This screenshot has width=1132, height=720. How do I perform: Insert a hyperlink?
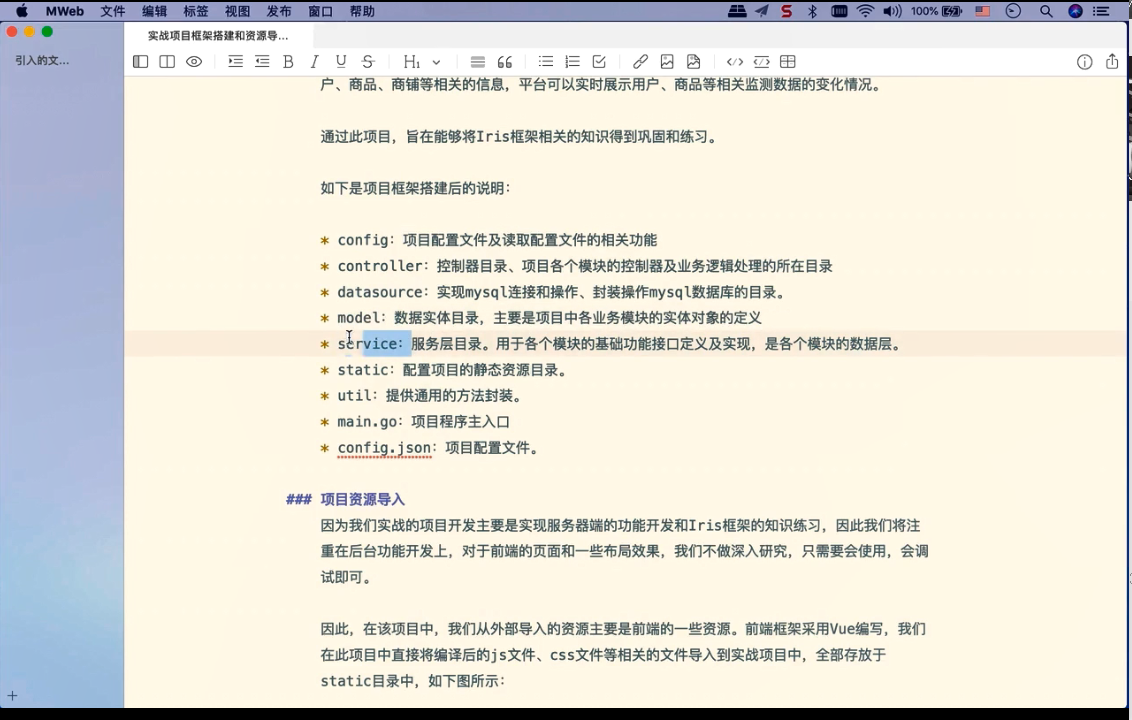640,62
